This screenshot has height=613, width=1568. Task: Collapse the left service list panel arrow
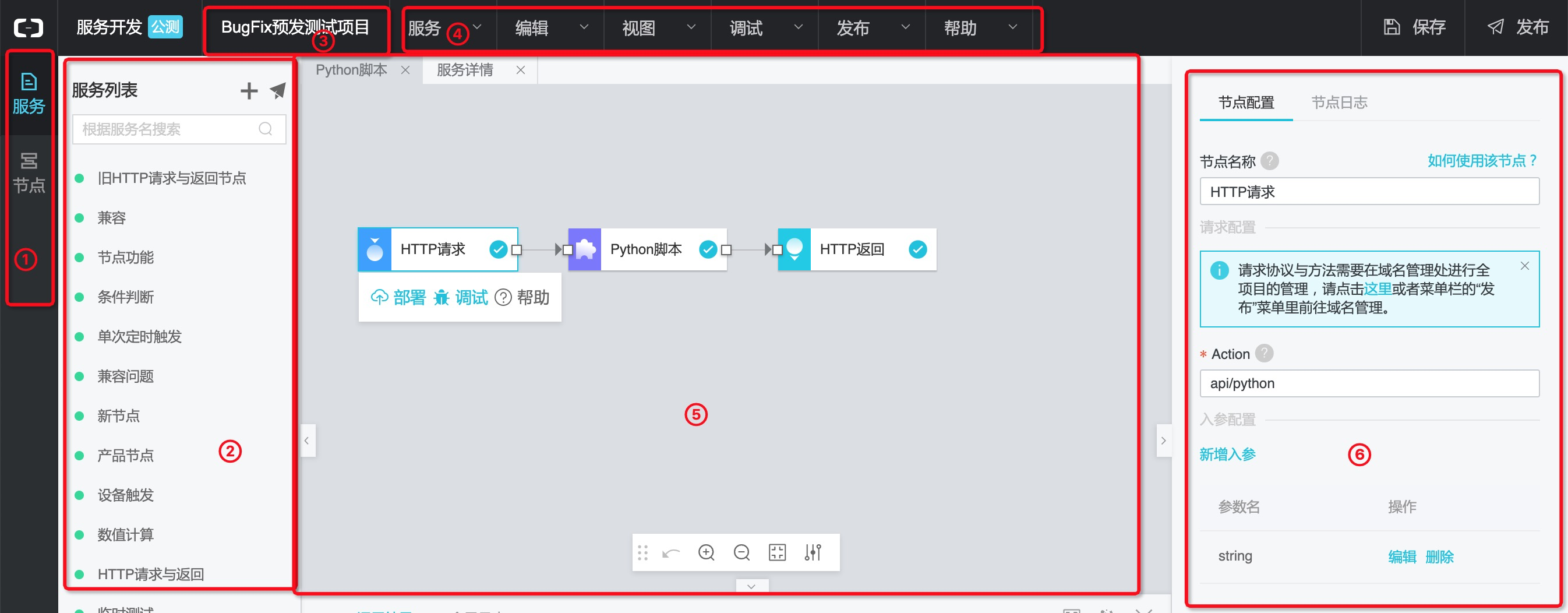pyautogui.click(x=308, y=441)
